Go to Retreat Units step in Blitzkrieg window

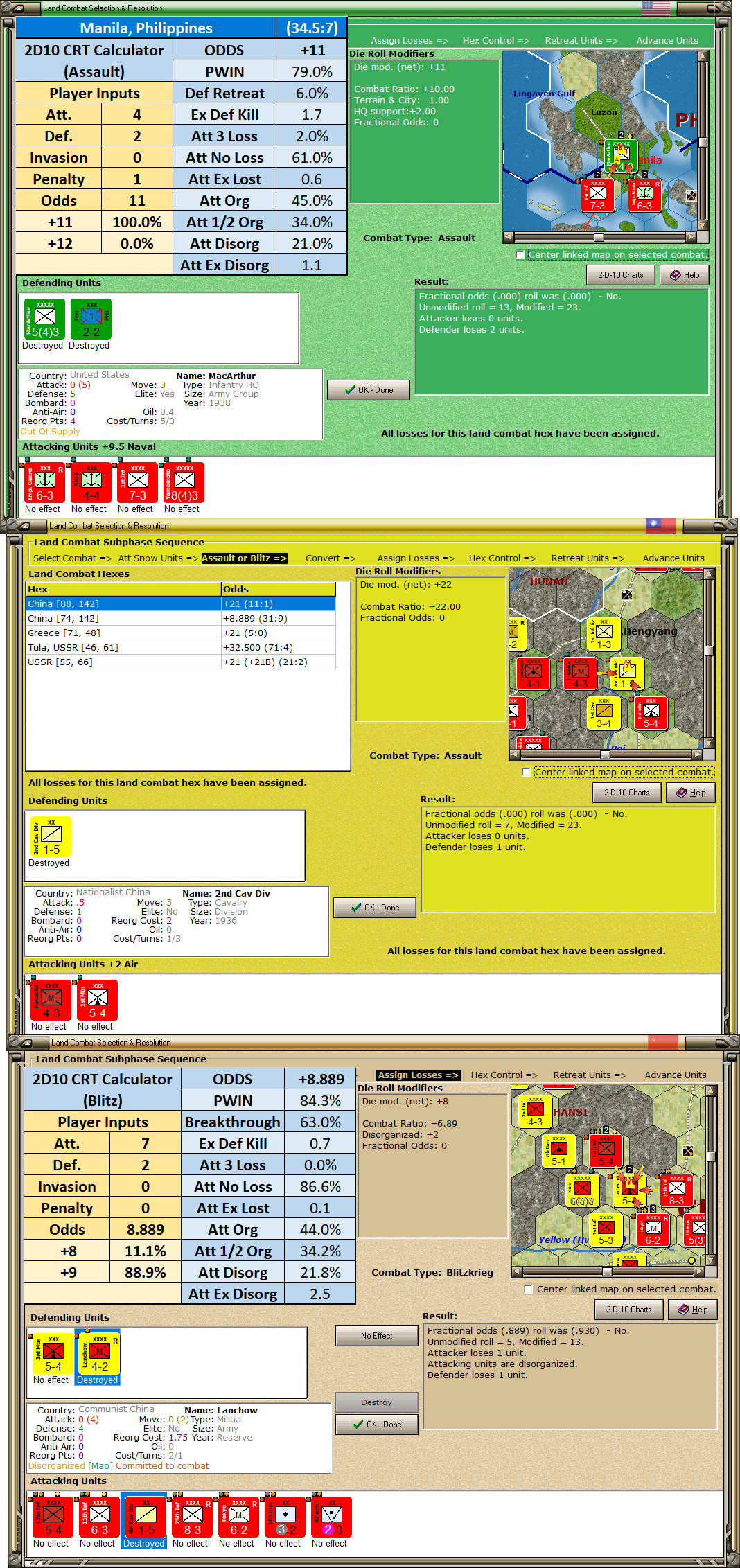(x=589, y=1075)
